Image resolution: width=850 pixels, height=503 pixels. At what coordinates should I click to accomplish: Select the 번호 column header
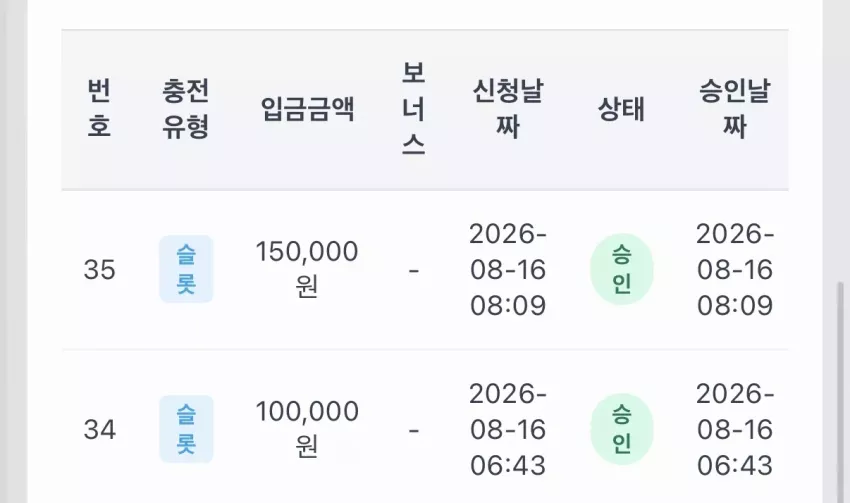(x=99, y=108)
